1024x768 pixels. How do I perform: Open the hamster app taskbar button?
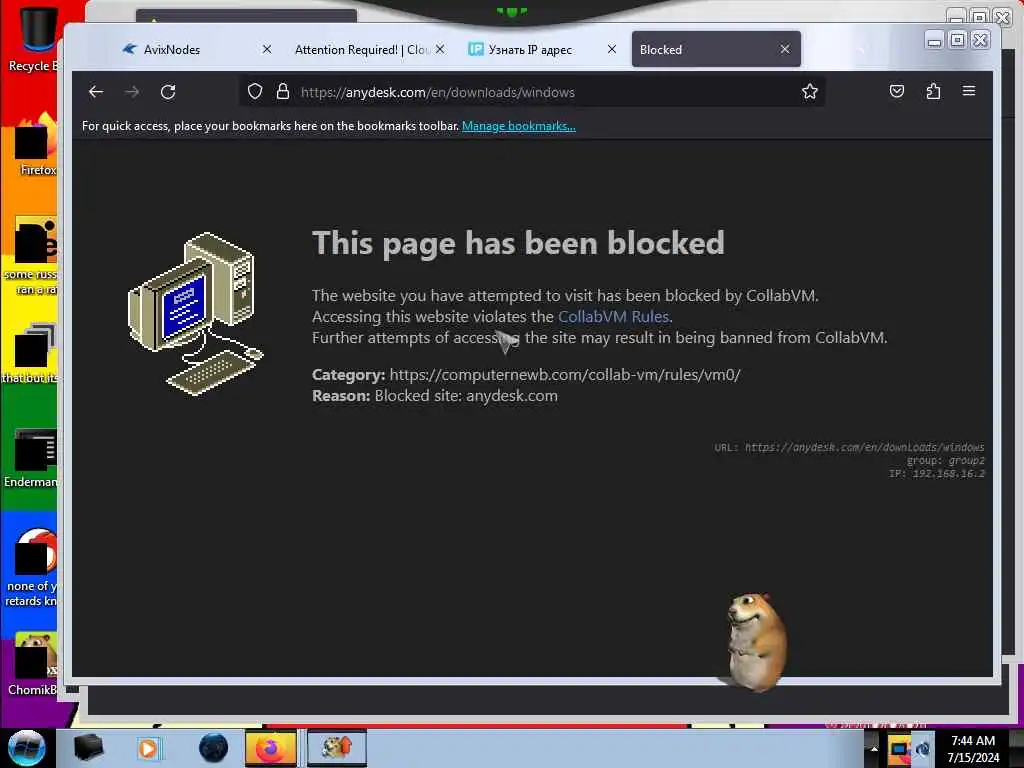point(336,748)
